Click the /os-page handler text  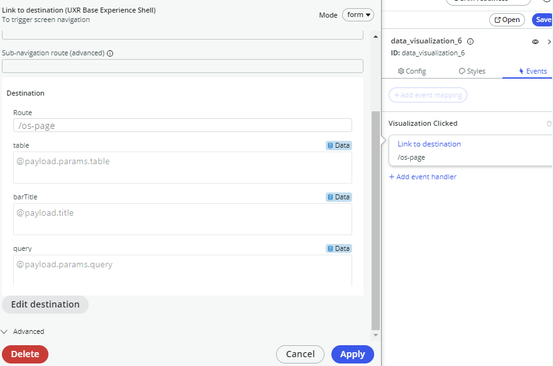click(411, 158)
